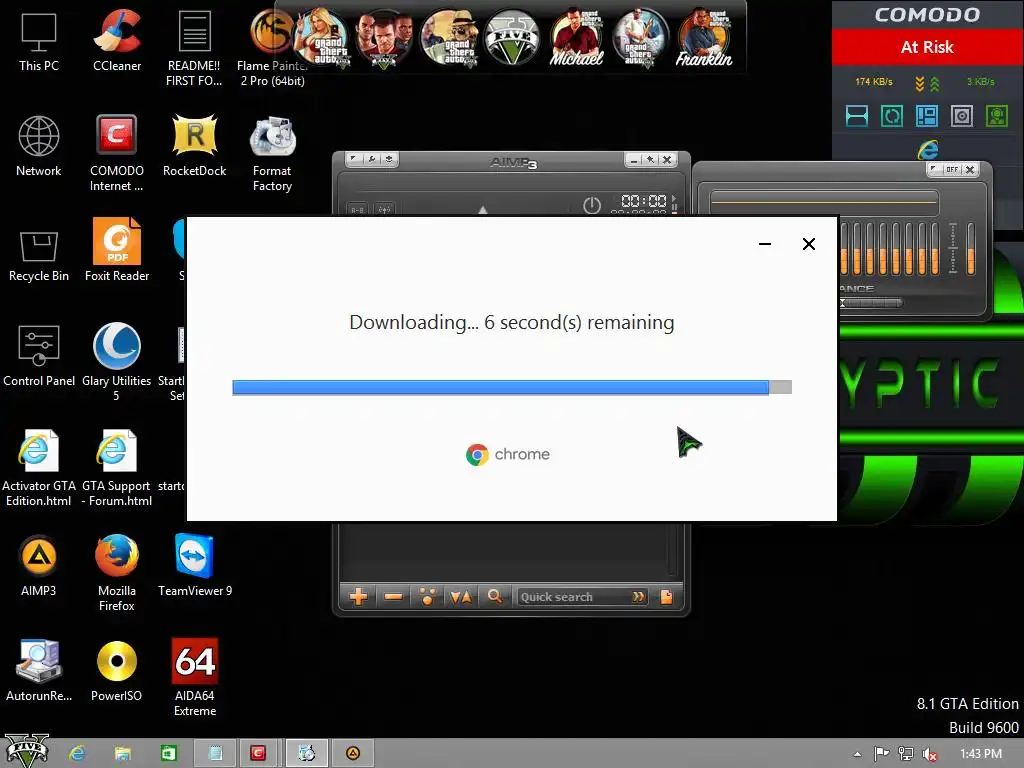Toggle the AIMP3 power button

point(592,205)
